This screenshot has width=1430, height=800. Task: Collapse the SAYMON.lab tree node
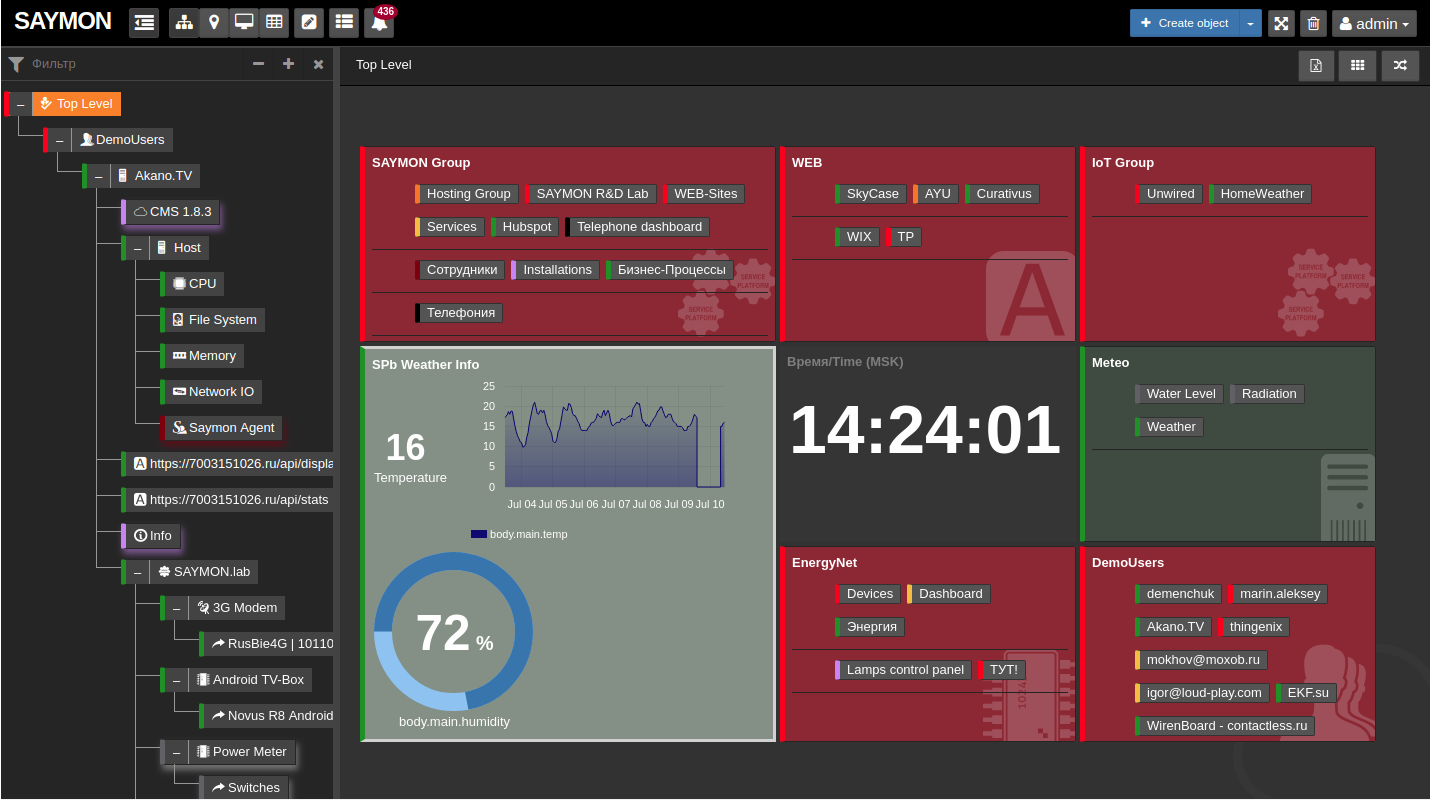pyautogui.click(x=138, y=572)
